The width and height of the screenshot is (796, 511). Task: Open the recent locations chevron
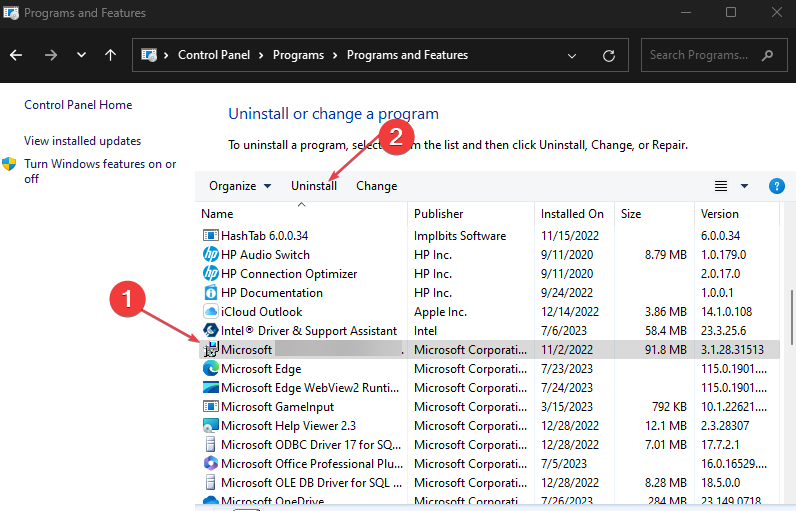81,55
